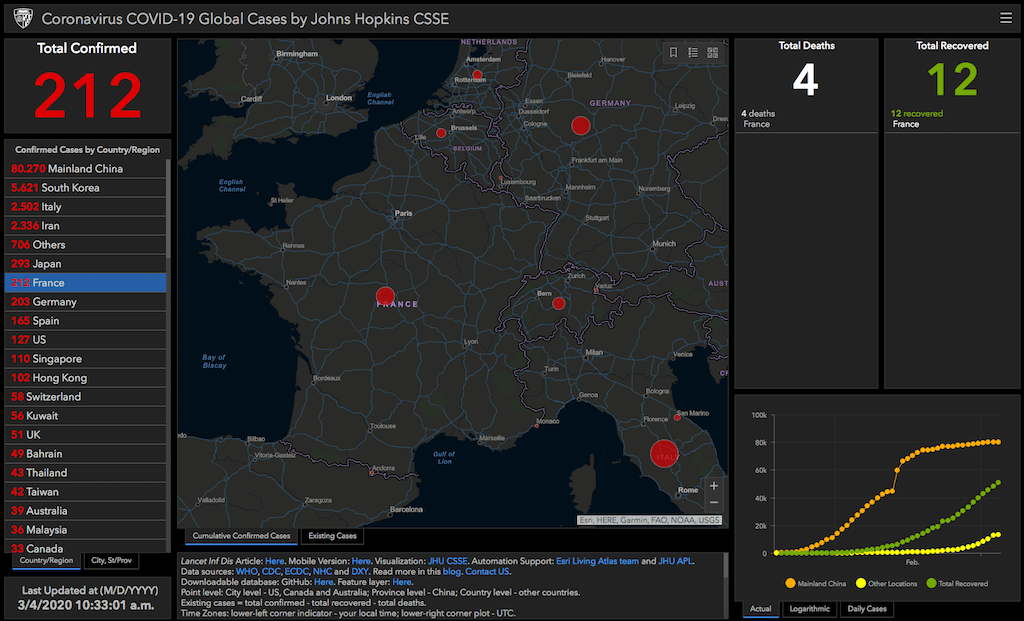This screenshot has height=621, width=1024.
Task: Show the map legend list icon
Action: coord(693,52)
